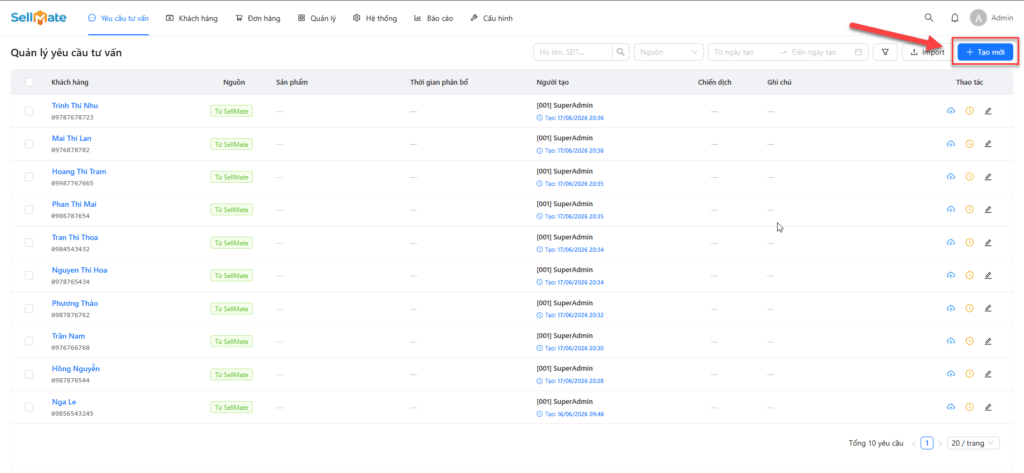
Task: Click the Tạo mới button
Action: coord(985,52)
